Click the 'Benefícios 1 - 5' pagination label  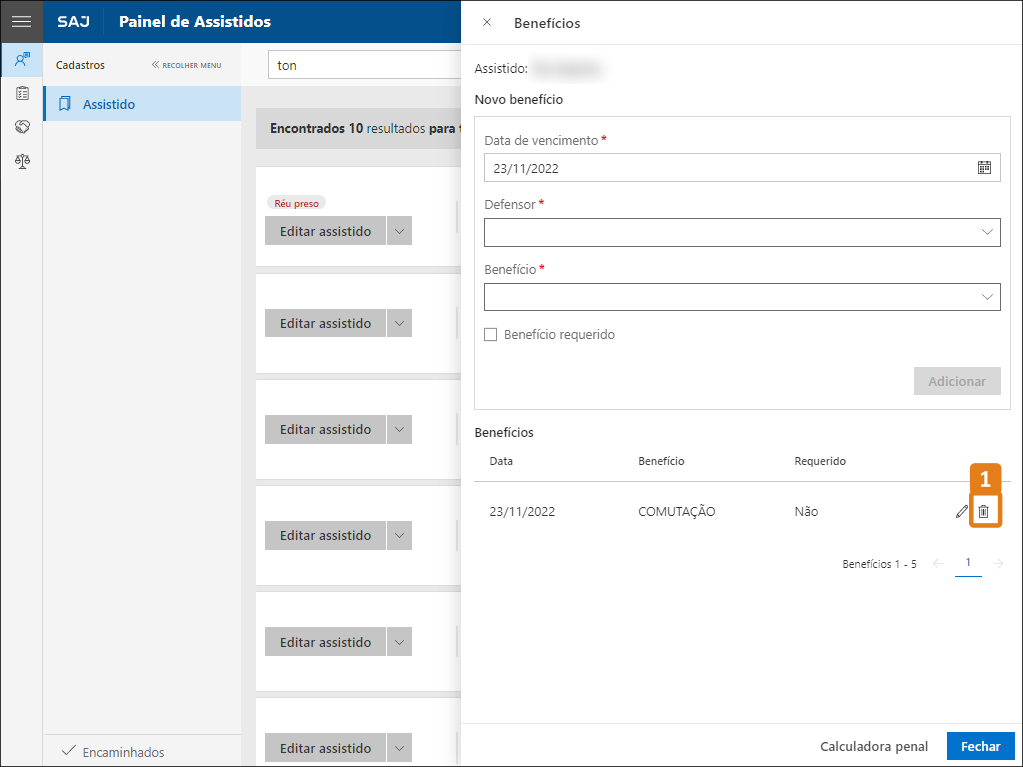(879, 564)
